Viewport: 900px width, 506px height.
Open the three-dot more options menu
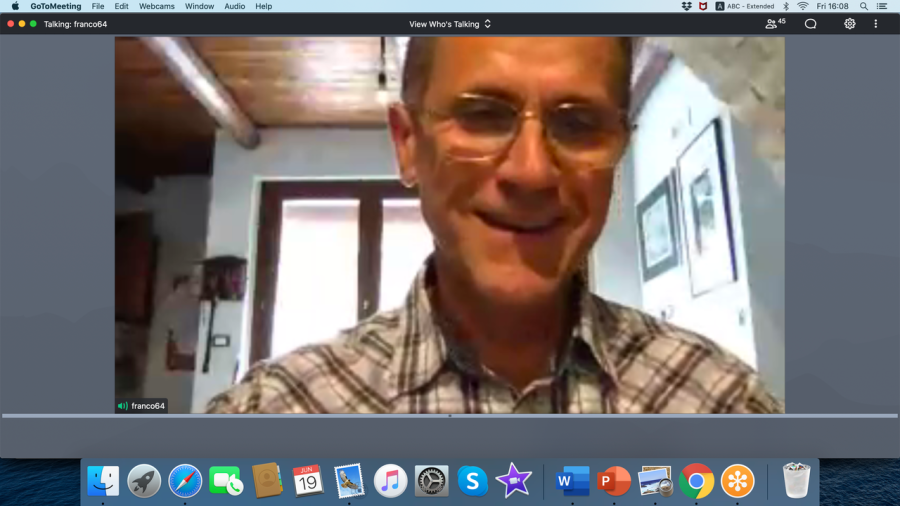coord(876,24)
